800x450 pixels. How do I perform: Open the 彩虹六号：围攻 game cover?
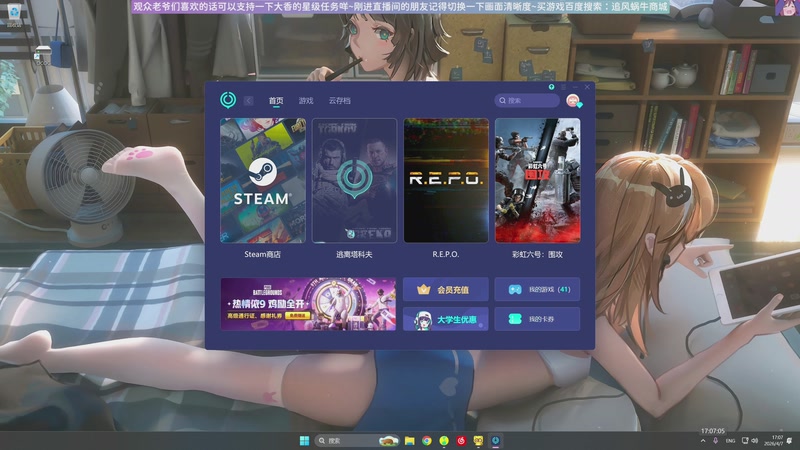(537, 181)
